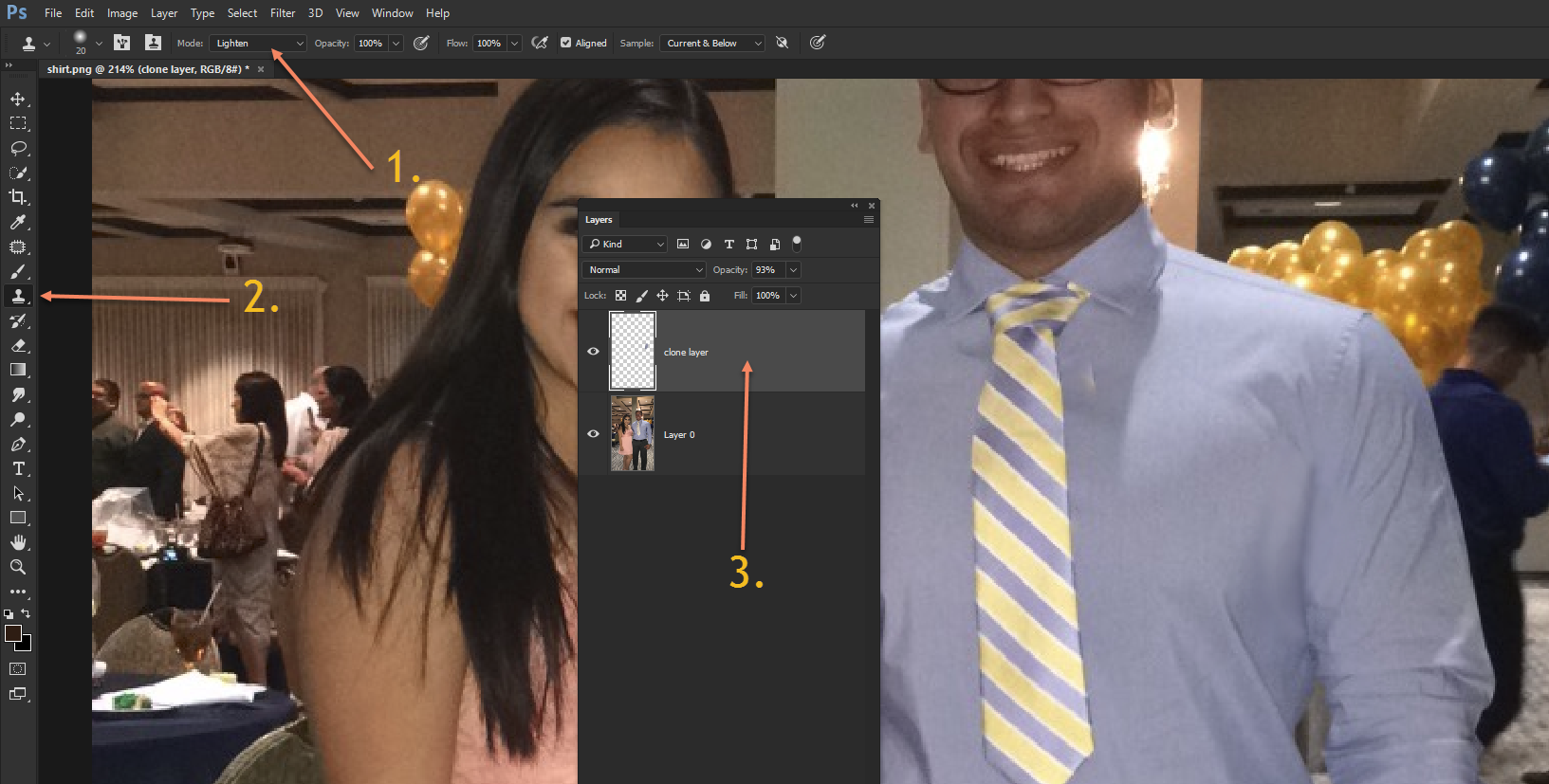Image resolution: width=1549 pixels, height=784 pixels.
Task: Open the Layer menu
Action: click(x=164, y=13)
